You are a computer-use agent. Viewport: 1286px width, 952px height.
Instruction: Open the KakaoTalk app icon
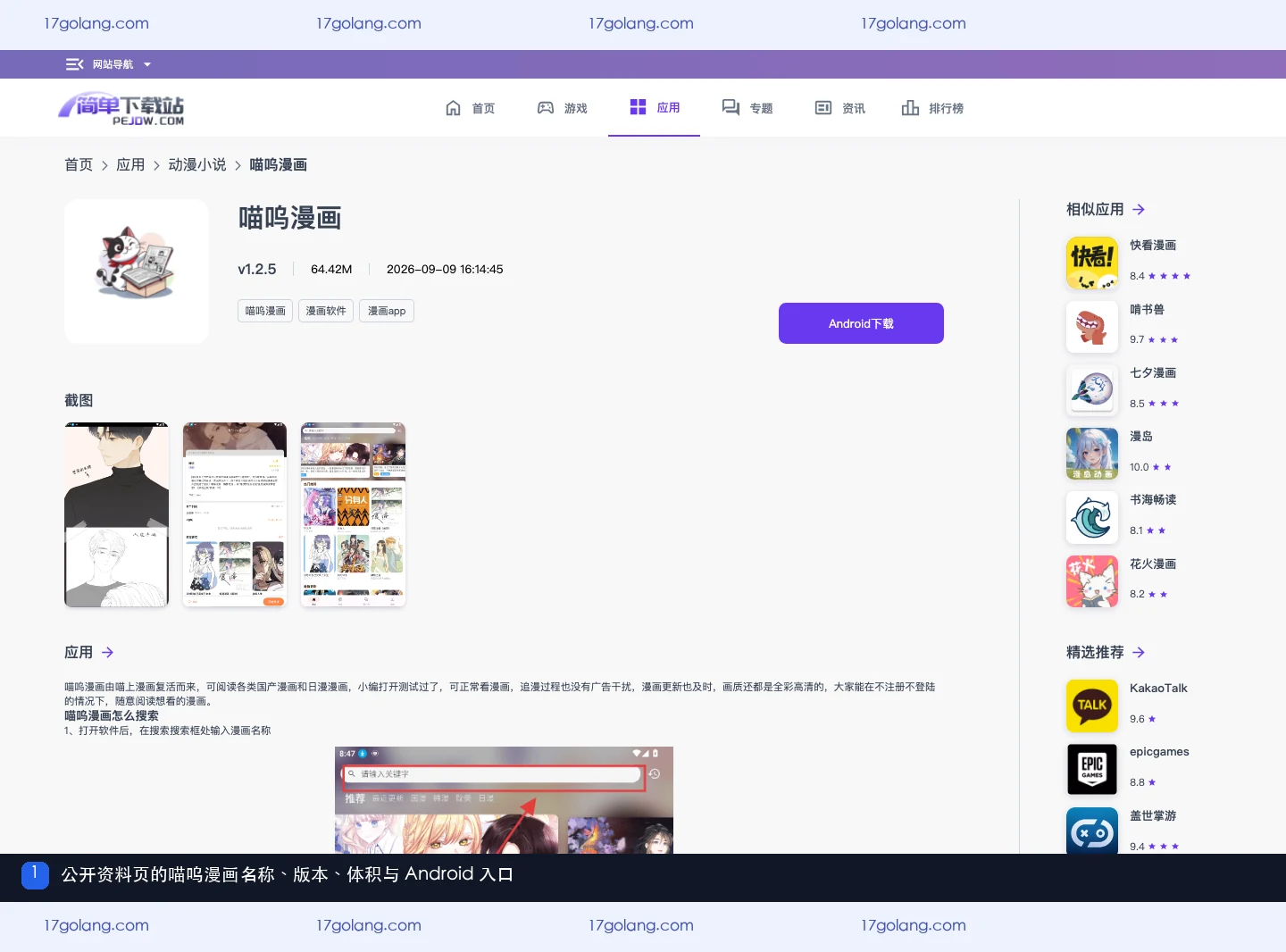click(1092, 706)
